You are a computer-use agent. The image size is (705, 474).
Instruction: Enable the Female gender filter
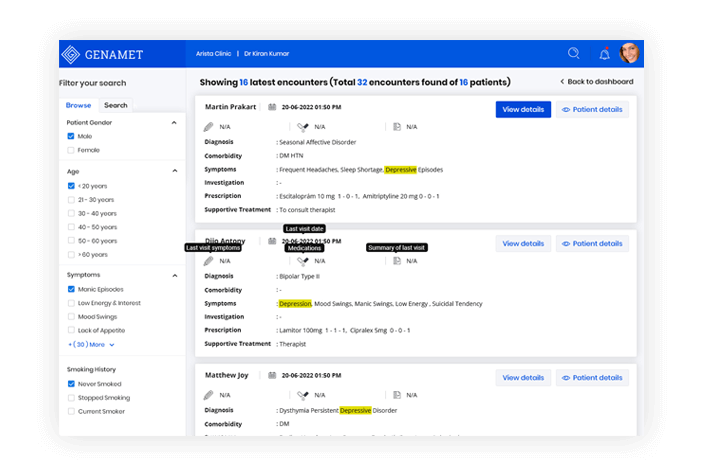71,150
